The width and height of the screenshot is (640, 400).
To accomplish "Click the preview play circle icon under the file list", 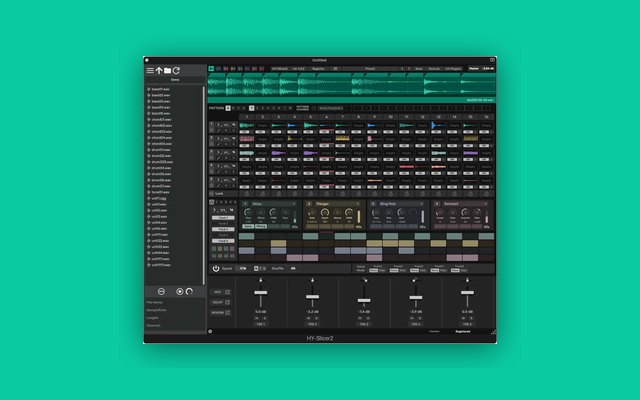I will point(179,291).
